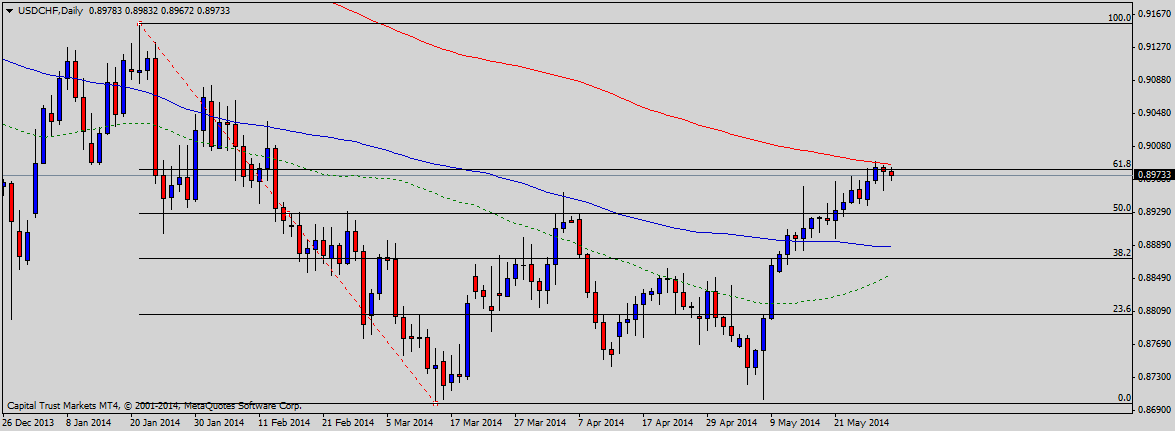
Task: Open the dropdown arrow beside USDCHF,Daily
Action: point(9,10)
